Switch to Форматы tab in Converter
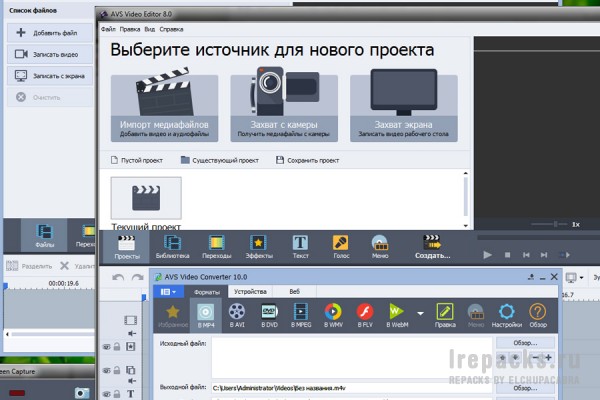This screenshot has height=400, width=600. (x=207, y=292)
